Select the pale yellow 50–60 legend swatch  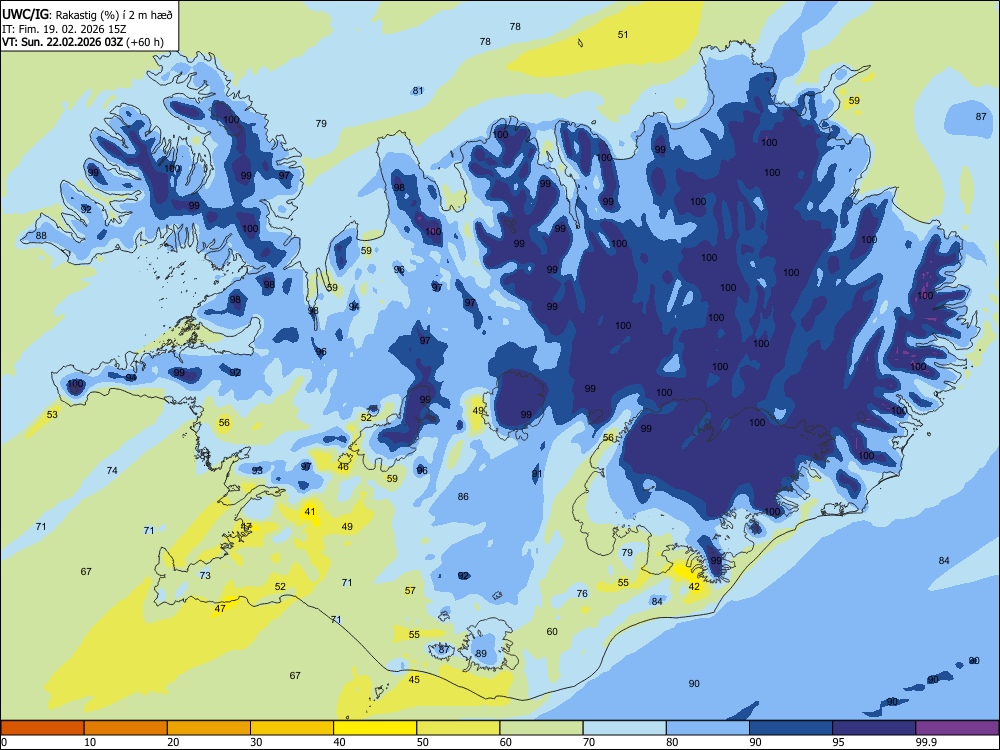pyautogui.click(x=458, y=728)
